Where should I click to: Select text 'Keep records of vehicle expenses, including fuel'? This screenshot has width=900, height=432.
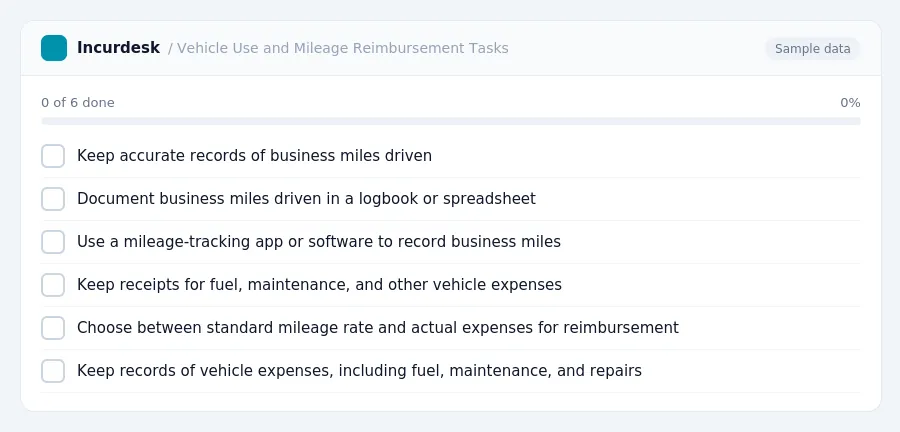coord(261,371)
